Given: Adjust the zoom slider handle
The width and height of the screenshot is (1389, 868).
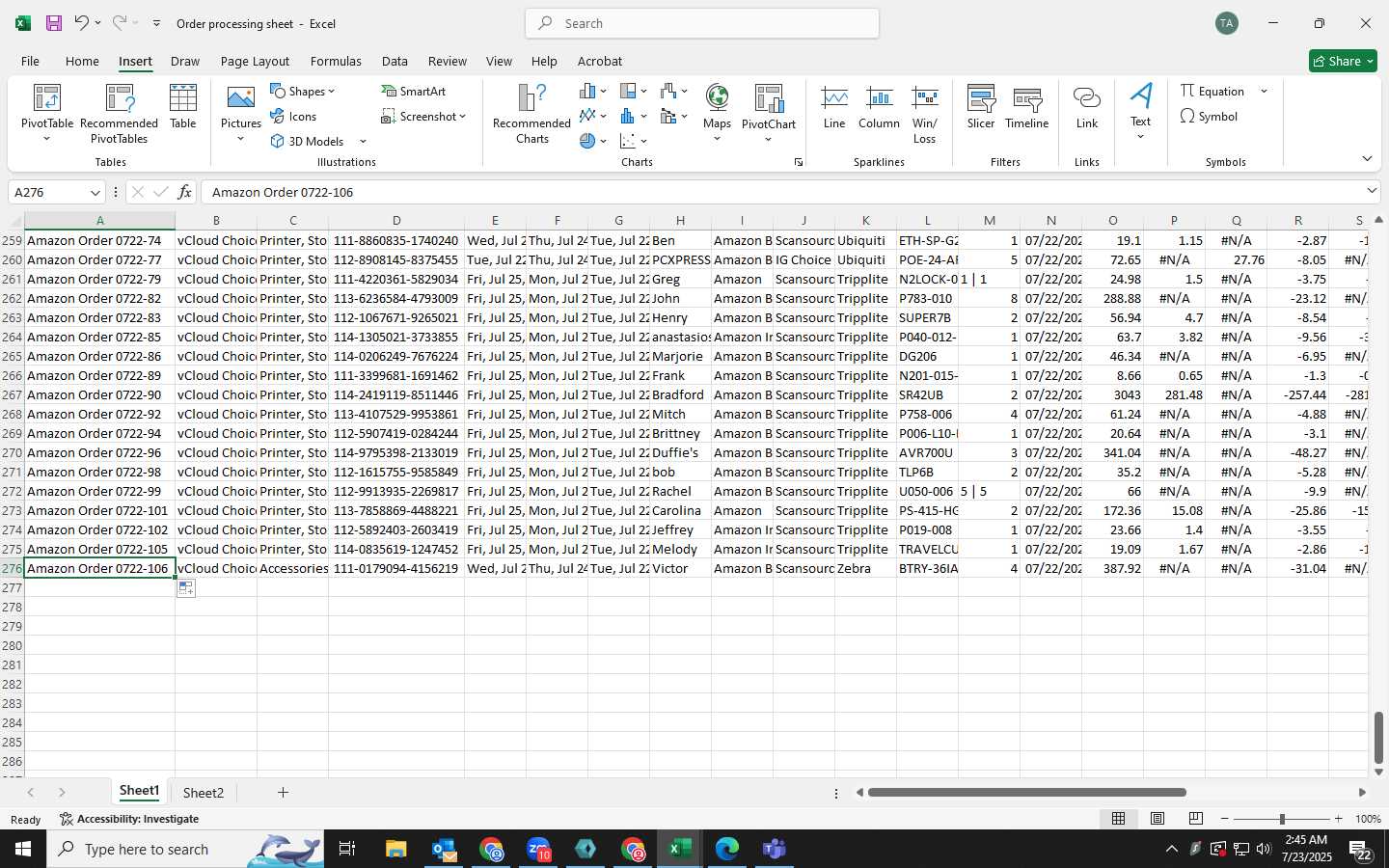Looking at the screenshot, I should click(1282, 819).
